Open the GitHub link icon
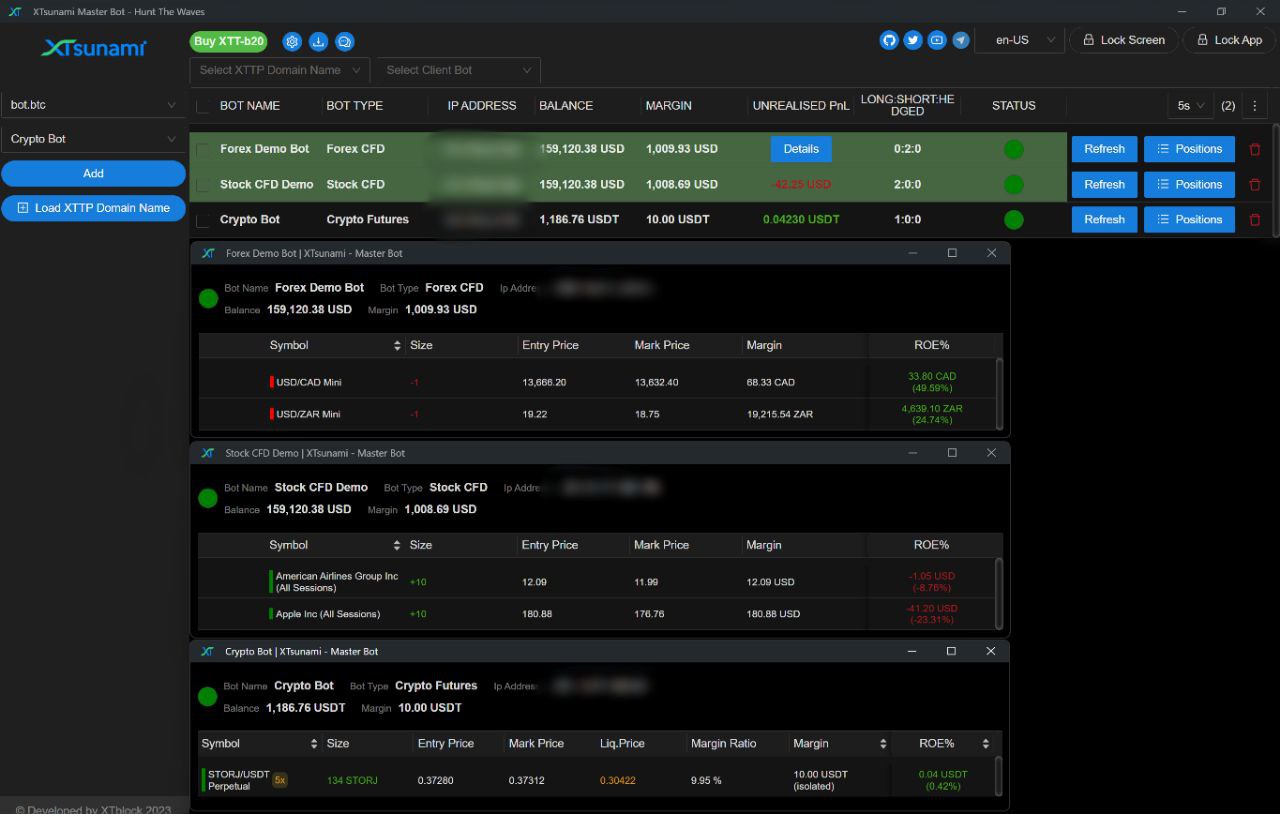 889,40
